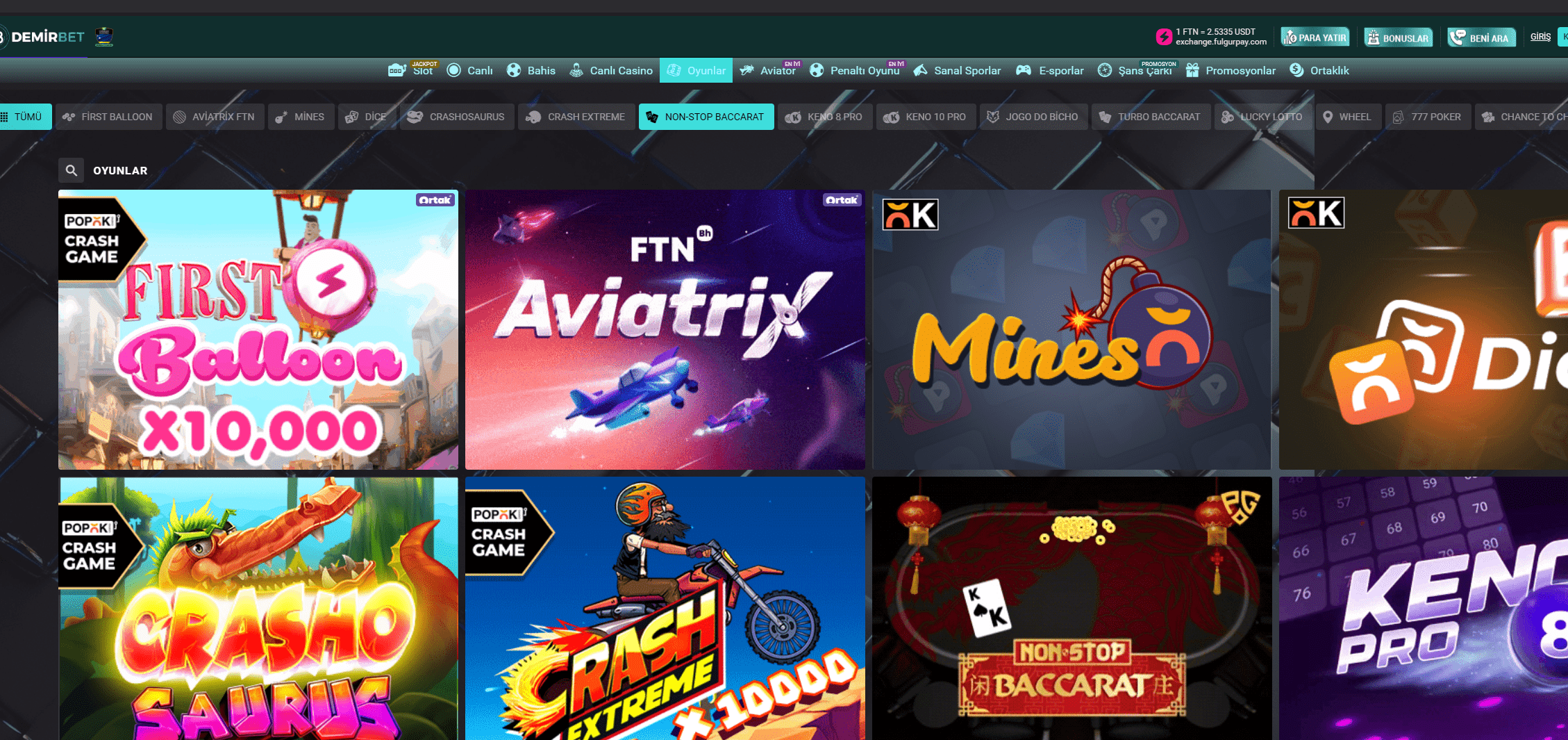1568x740 pixels.
Task: Select the NON-STOP BACCARAT category
Action: point(706,117)
